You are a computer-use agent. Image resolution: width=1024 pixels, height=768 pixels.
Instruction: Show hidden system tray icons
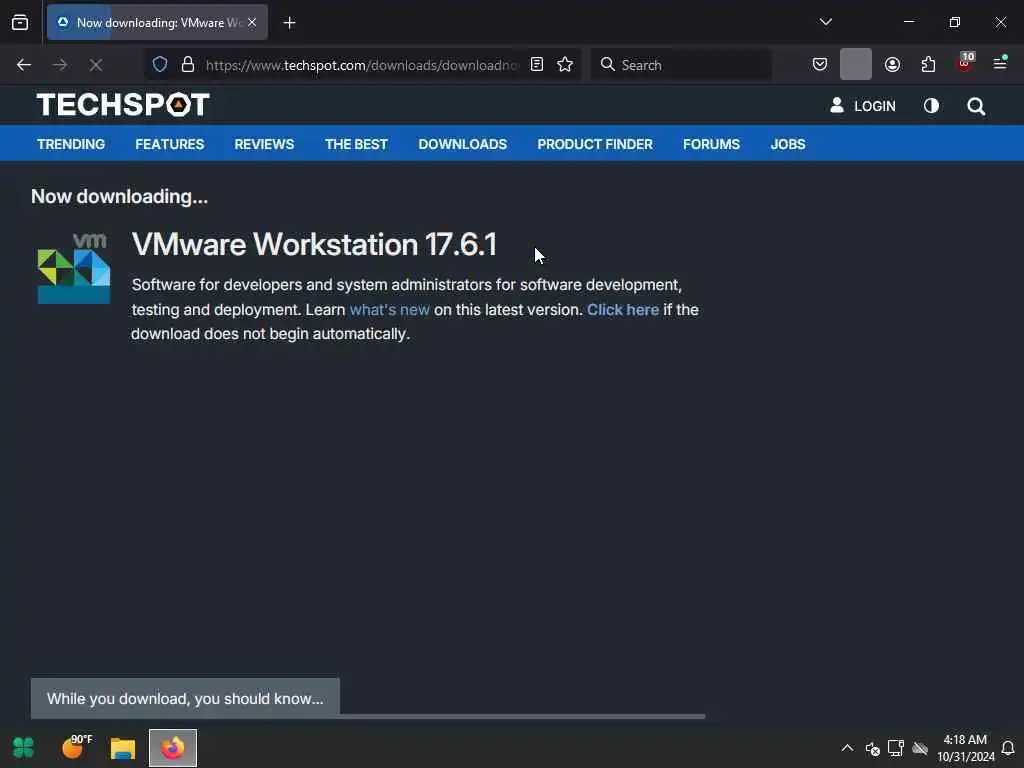(847, 748)
